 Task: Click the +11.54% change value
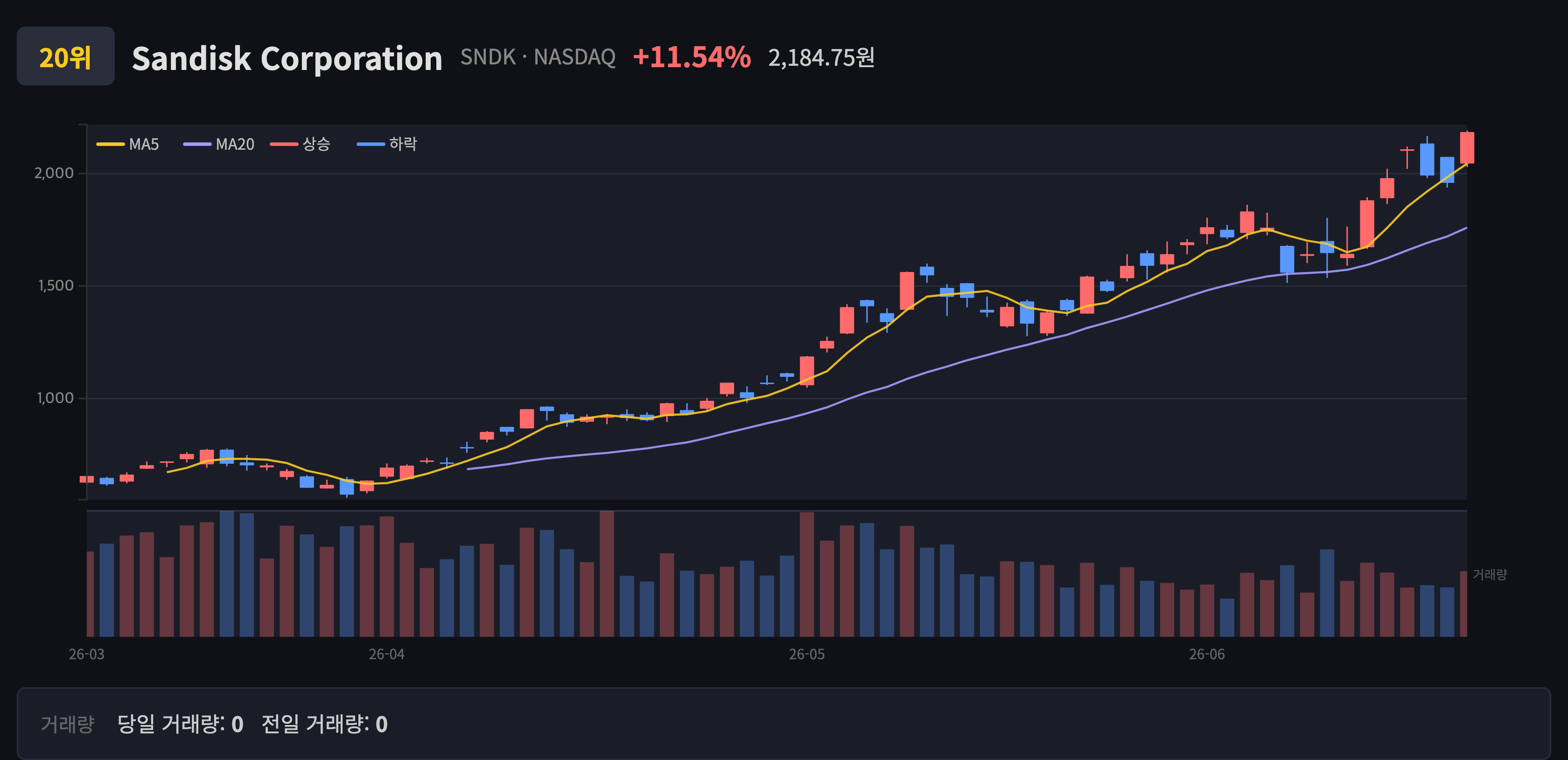[x=692, y=57]
